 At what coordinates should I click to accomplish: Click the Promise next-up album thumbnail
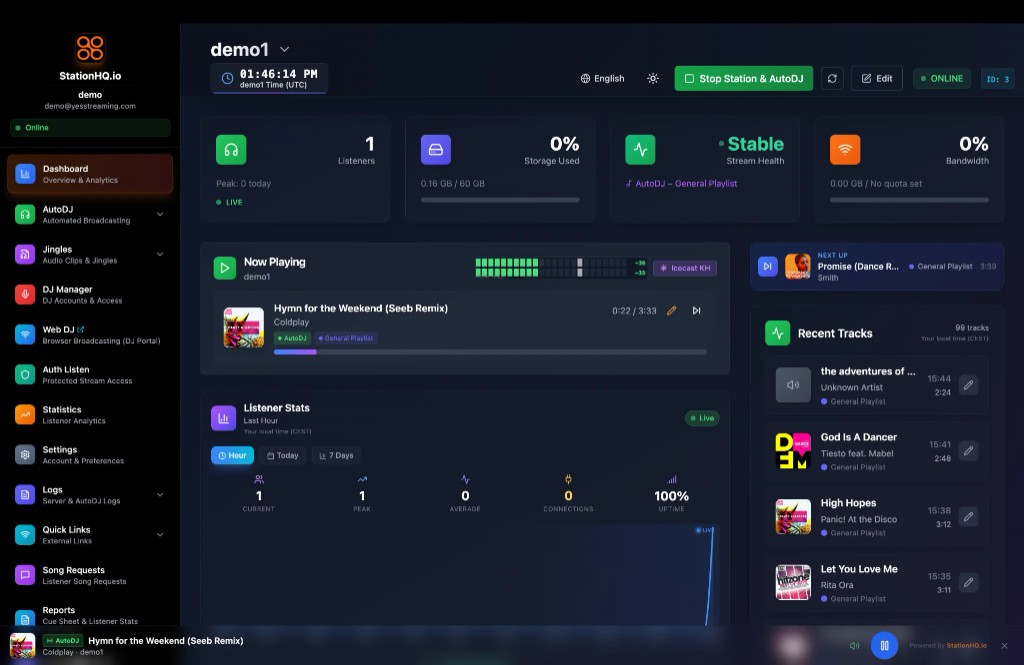tap(797, 266)
